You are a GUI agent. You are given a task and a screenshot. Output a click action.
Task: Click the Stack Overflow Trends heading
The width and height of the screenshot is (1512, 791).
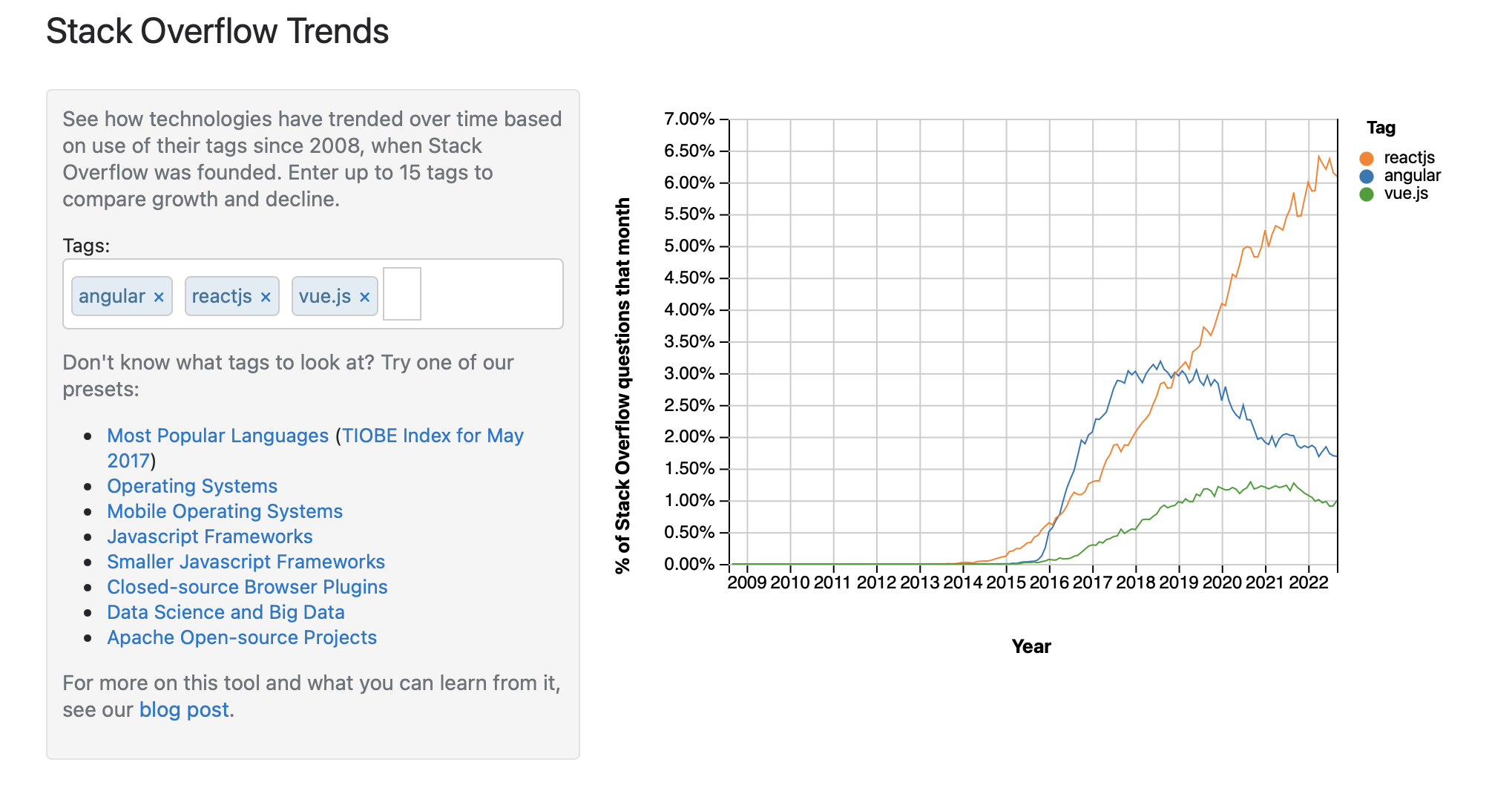coord(217,31)
